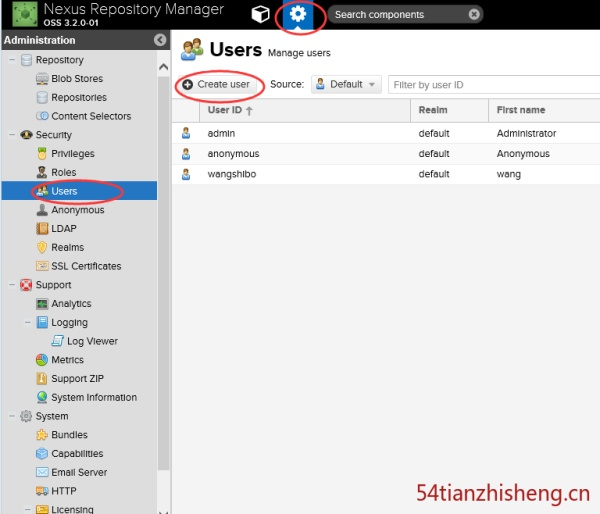Click the Realms shield icon
The height and width of the screenshot is (514, 600).
pos(42,247)
